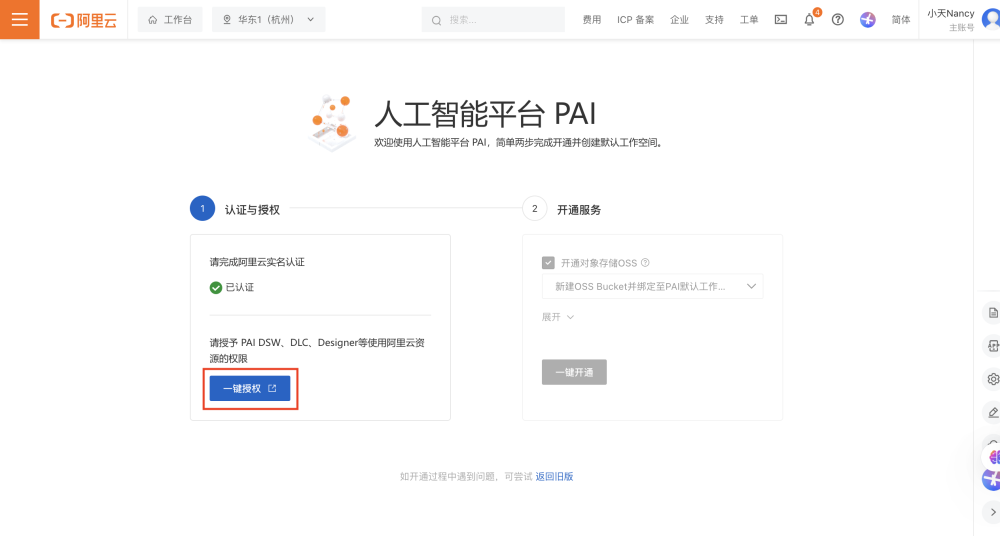Click the user avatar icon

(x=991, y=20)
